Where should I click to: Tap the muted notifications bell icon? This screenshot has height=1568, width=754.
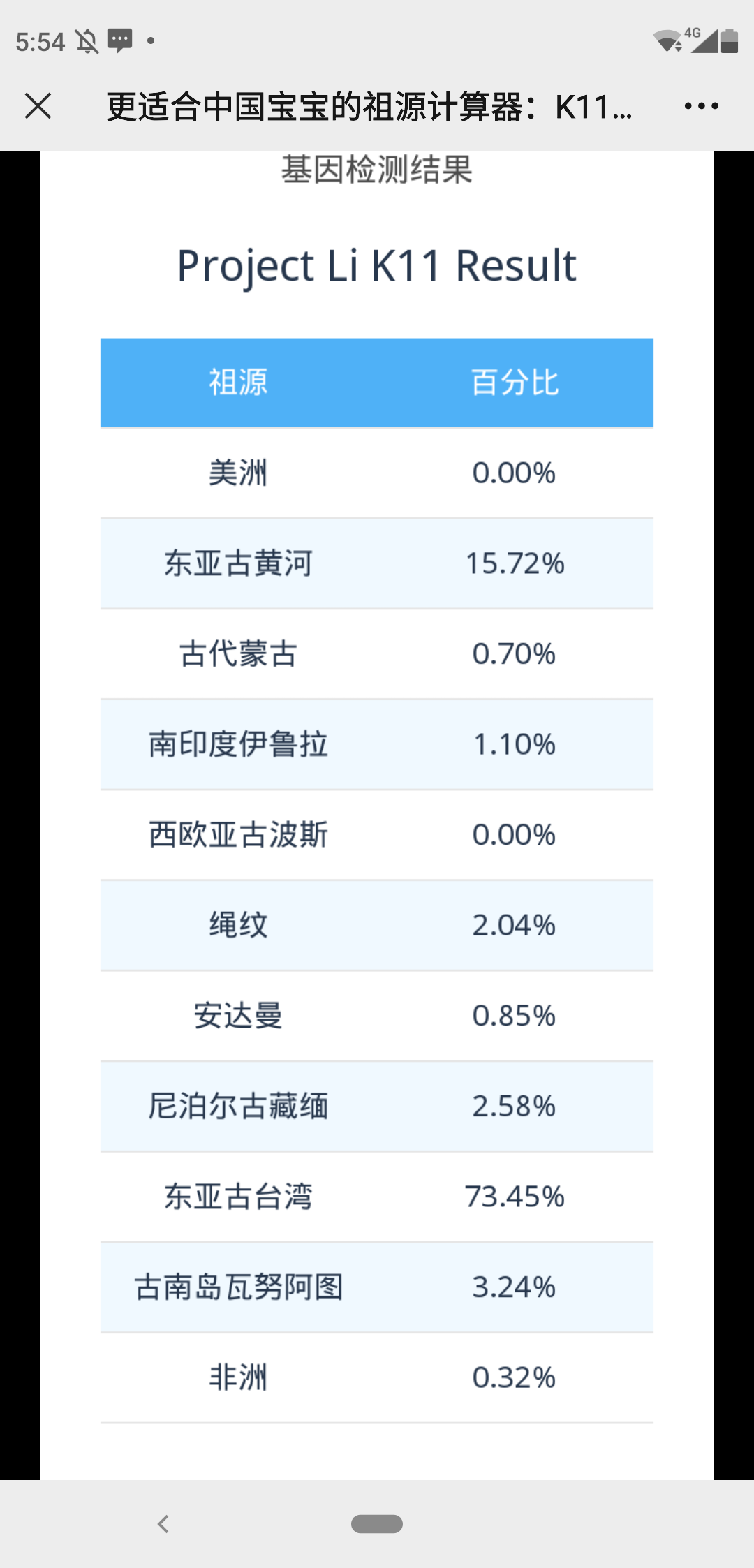87,42
